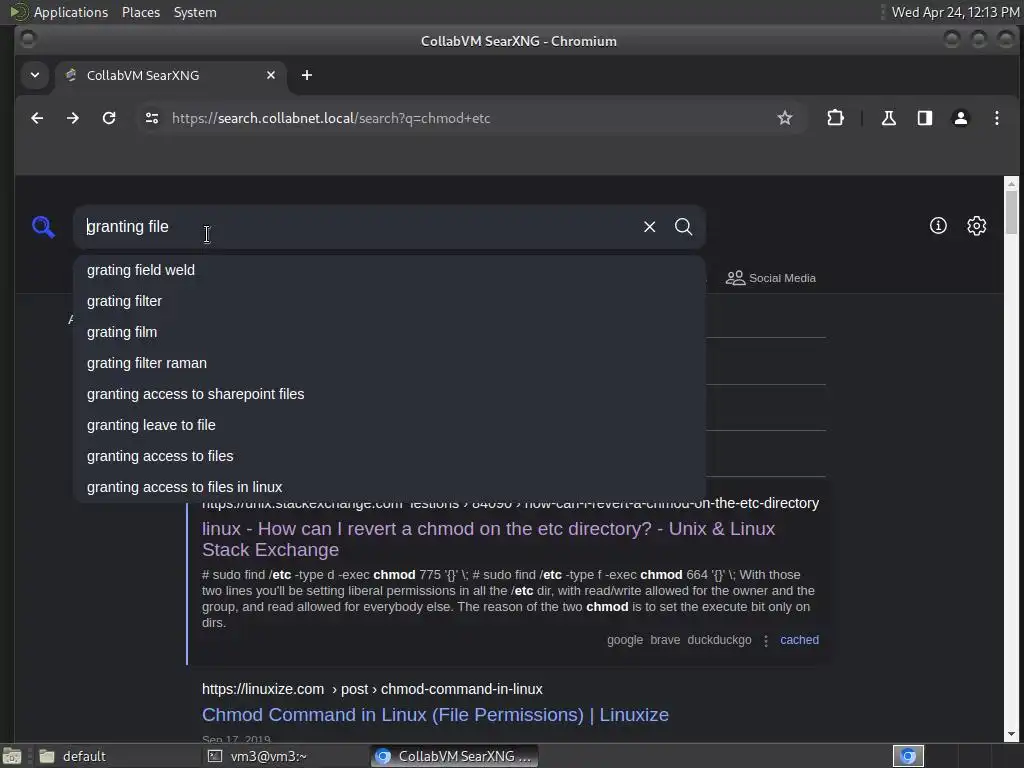Open the Extensions puzzle icon
This screenshot has width=1024, height=768.
pos(835,118)
